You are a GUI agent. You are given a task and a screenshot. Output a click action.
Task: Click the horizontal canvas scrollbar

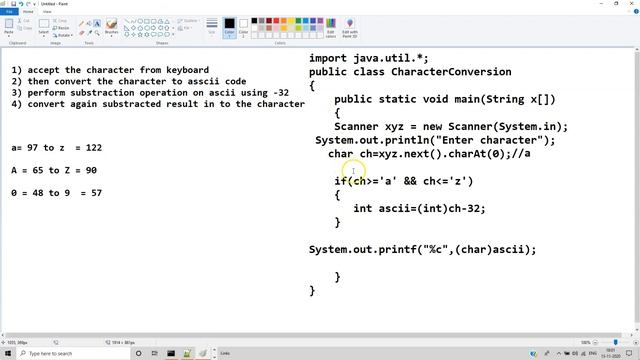tap(314, 335)
